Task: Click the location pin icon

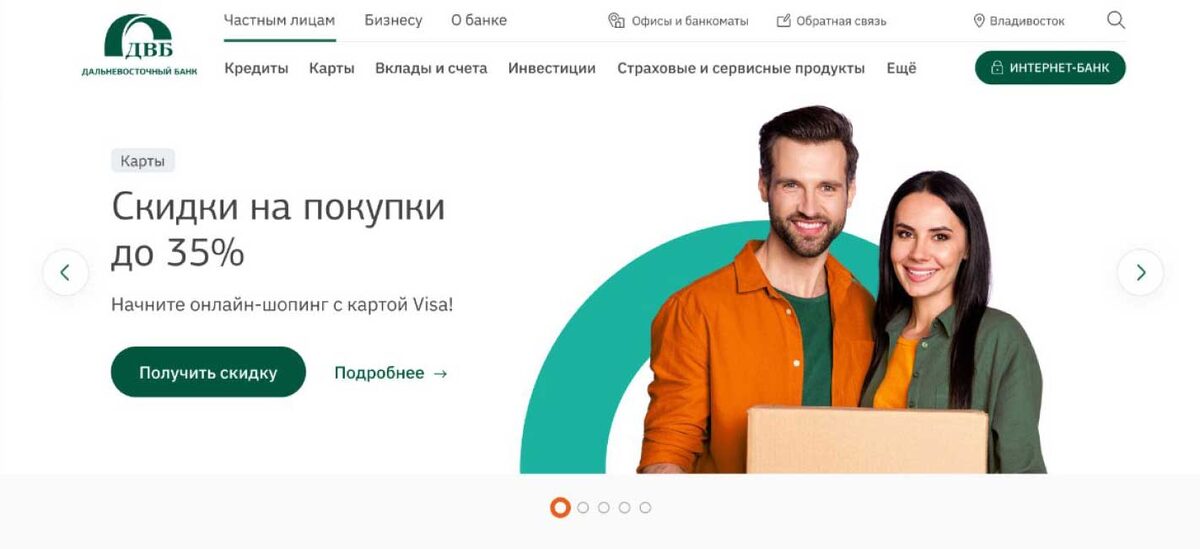Action: (979, 20)
